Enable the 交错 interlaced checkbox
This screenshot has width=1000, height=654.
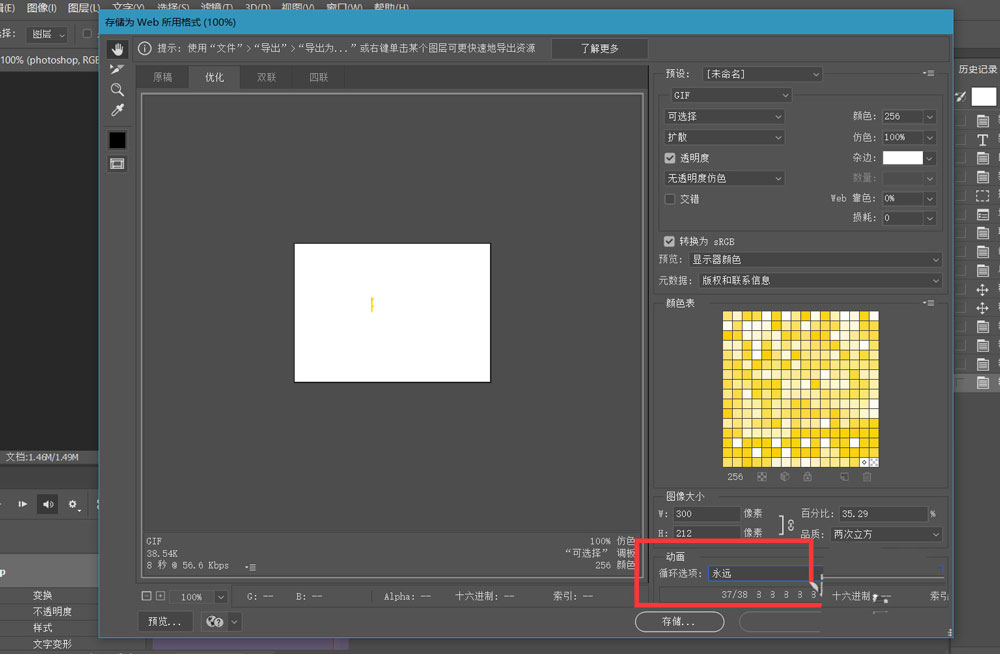pos(670,198)
